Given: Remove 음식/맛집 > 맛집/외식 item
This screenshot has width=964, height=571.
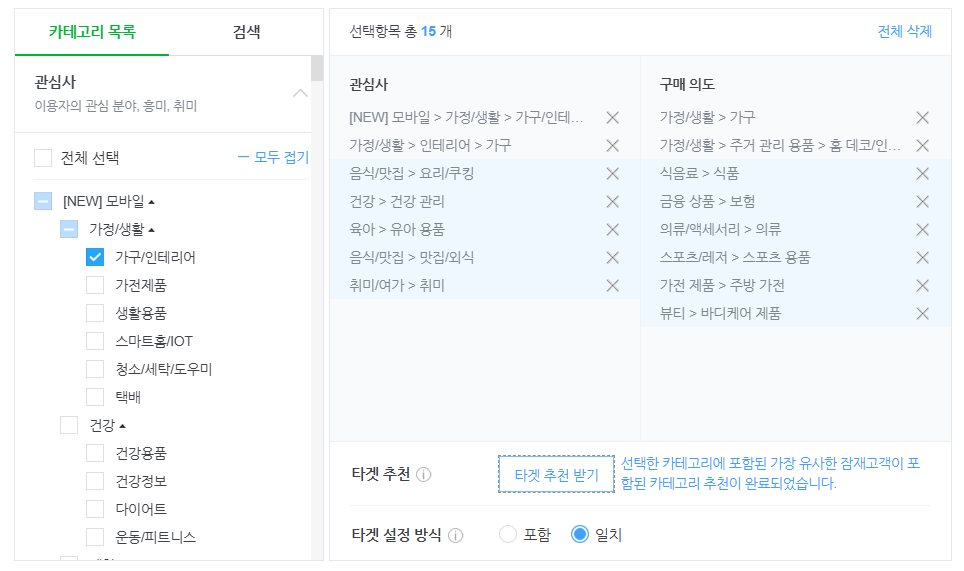Looking at the screenshot, I should 612,258.
